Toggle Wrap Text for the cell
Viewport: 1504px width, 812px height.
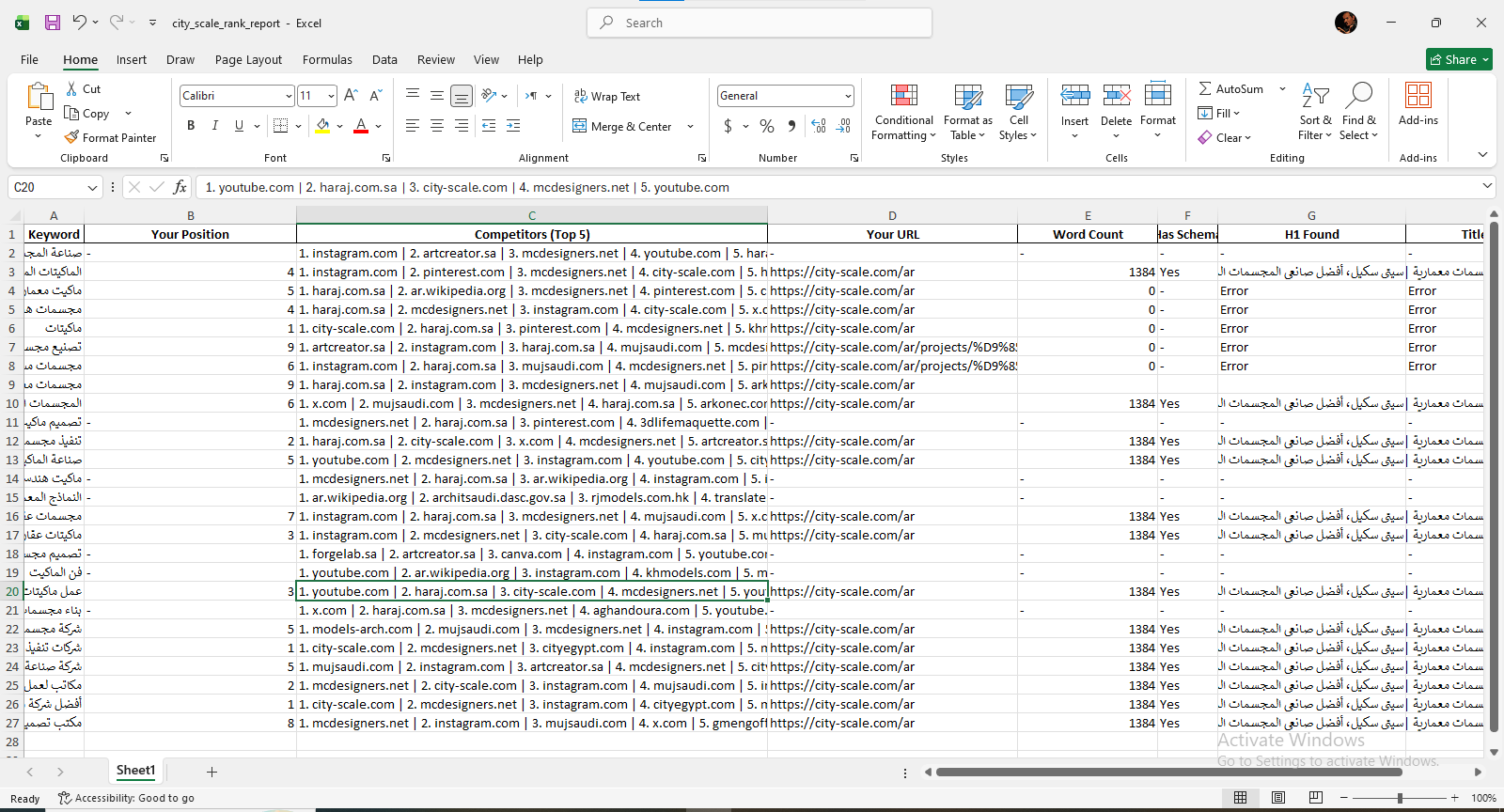coord(607,96)
